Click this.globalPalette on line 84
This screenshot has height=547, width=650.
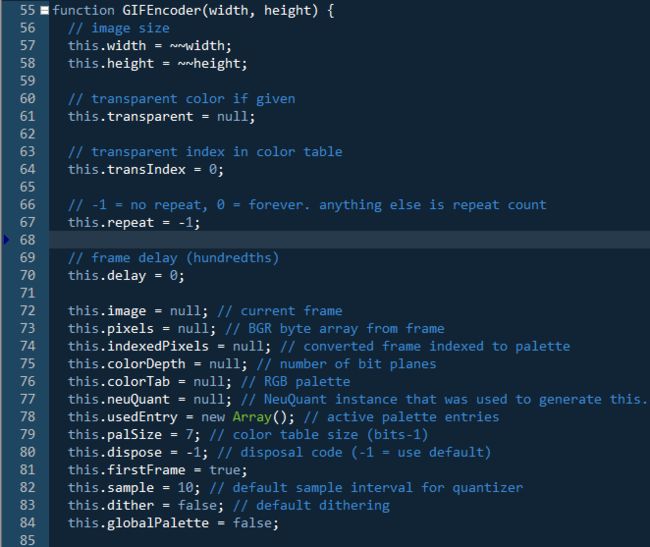click(x=138, y=523)
